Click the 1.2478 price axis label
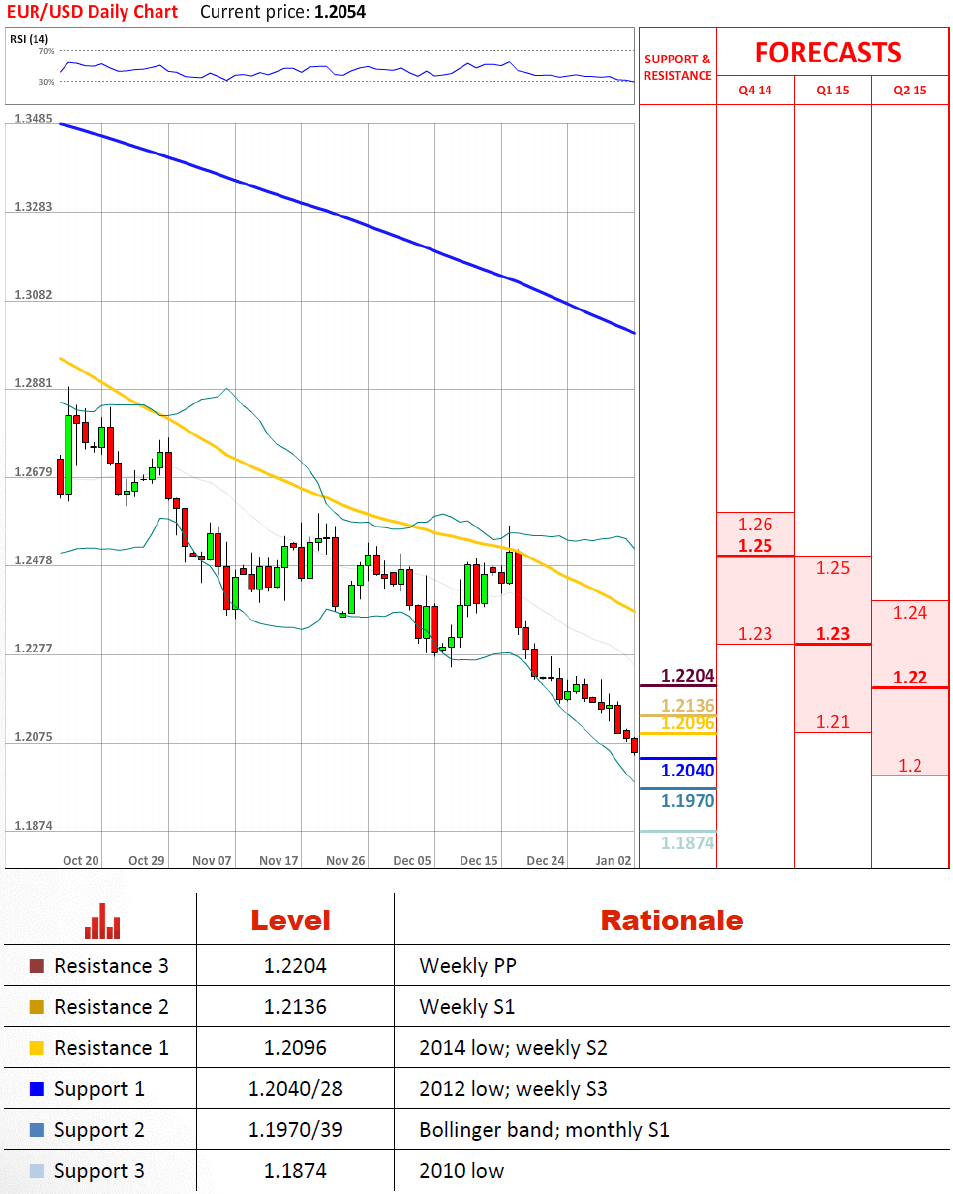 tap(33, 560)
